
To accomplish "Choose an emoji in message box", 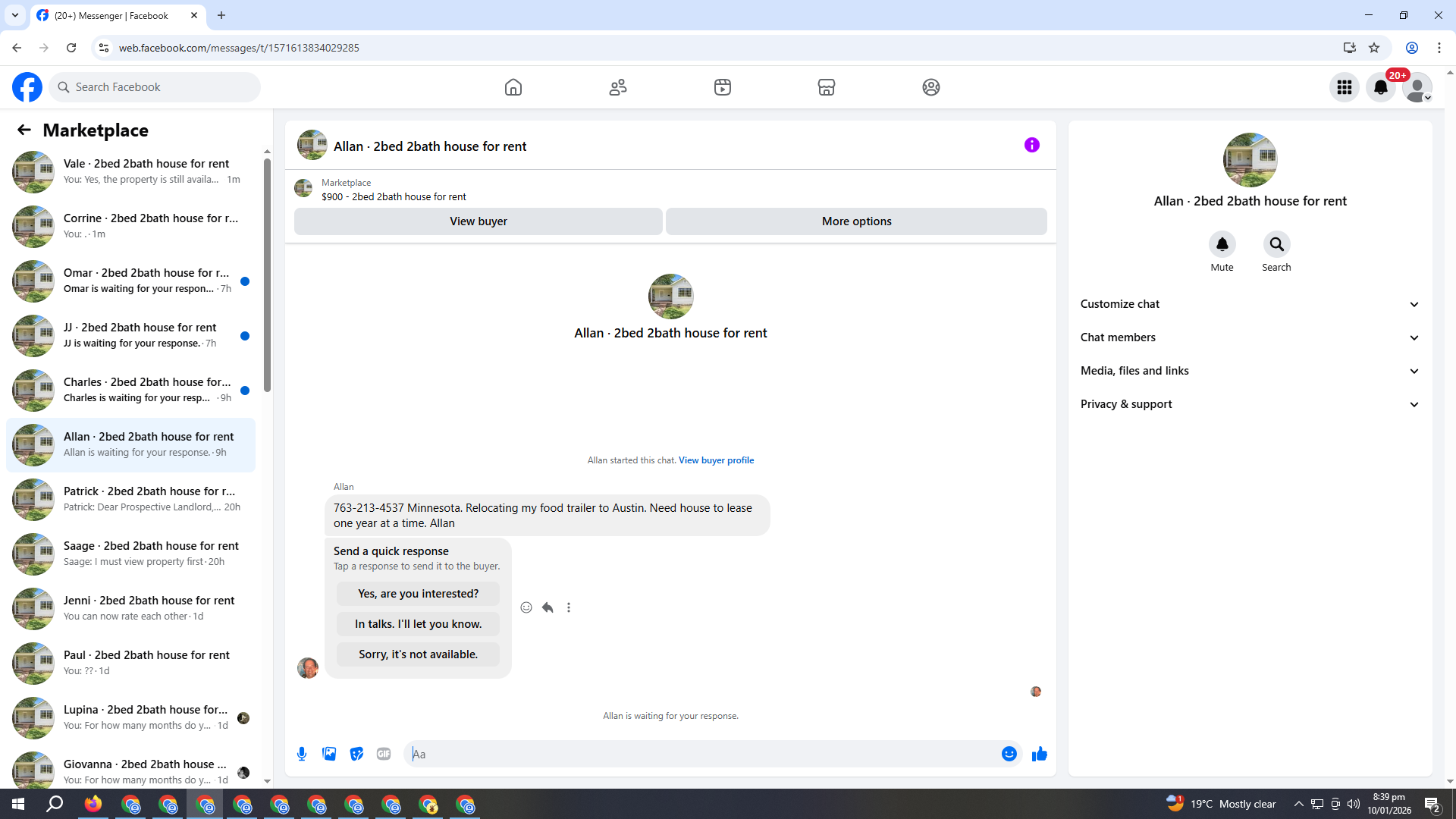I will pyautogui.click(x=1009, y=754).
